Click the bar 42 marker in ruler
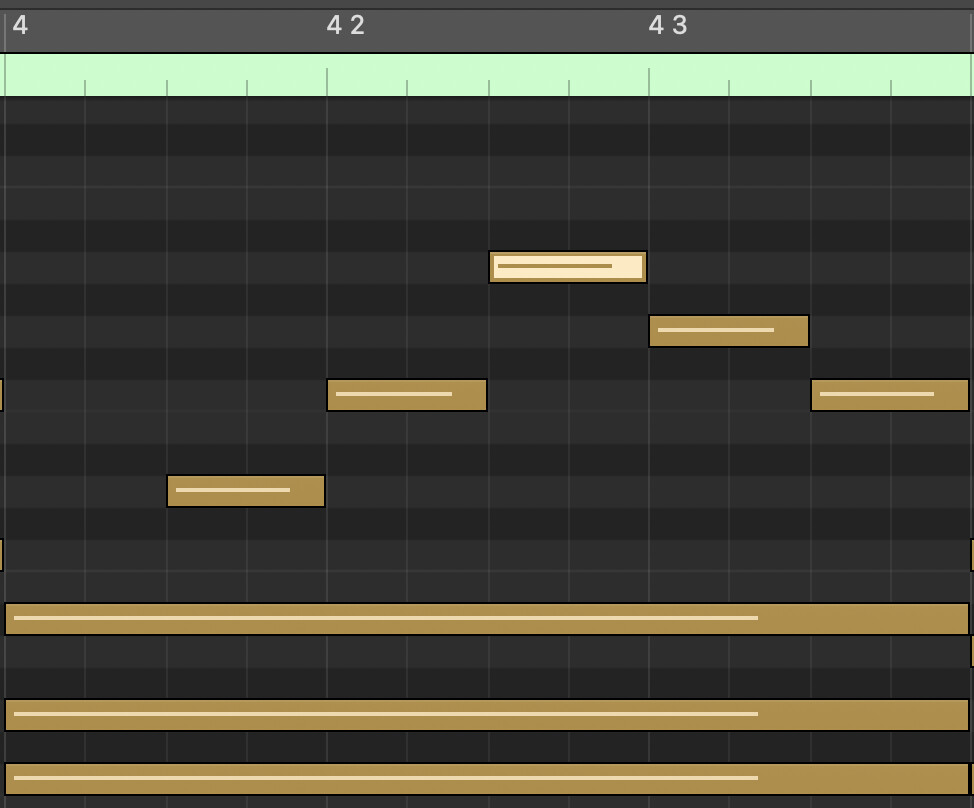This screenshot has height=808, width=974. tap(346, 26)
